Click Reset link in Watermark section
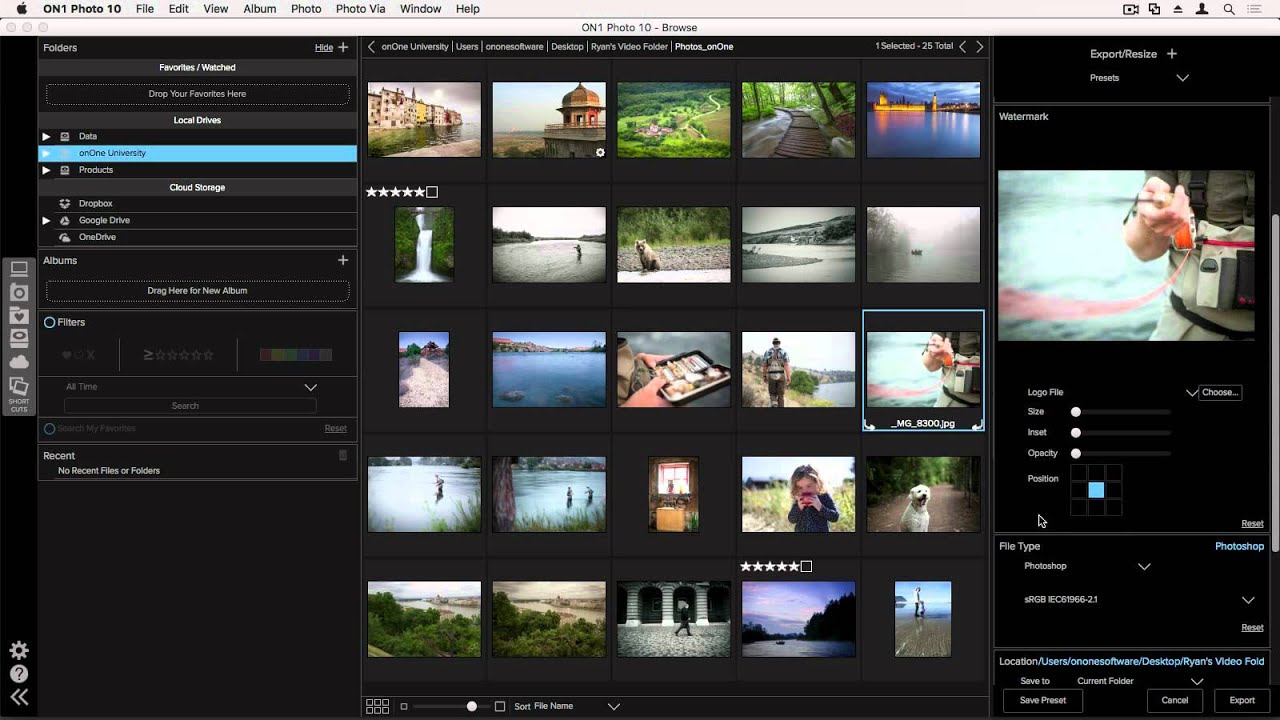Viewport: 1280px width, 720px height. click(x=1252, y=523)
